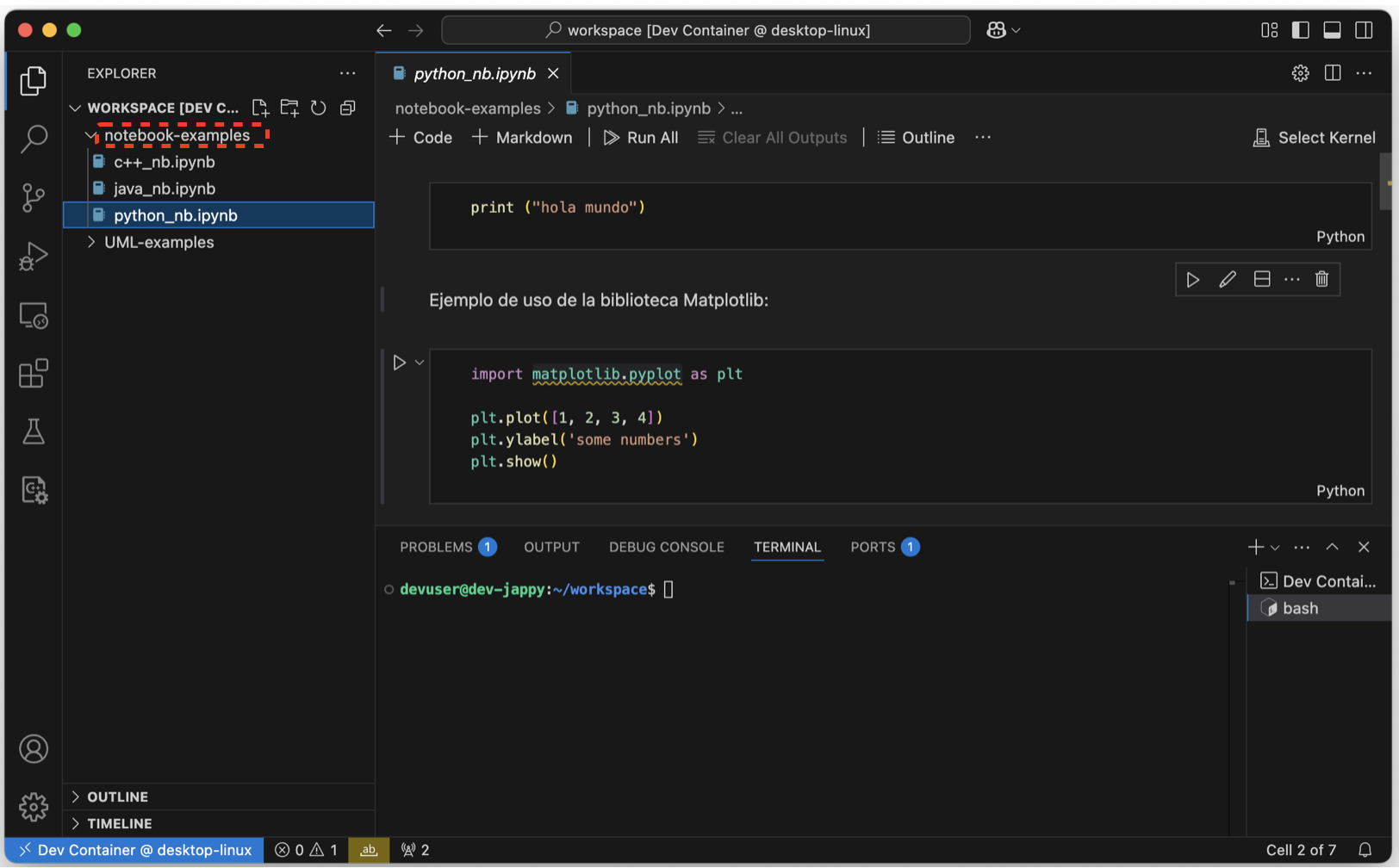The image size is (1399, 868).
Task: Click the Dev Container @ desktop-linux status item
Action: 135,851
